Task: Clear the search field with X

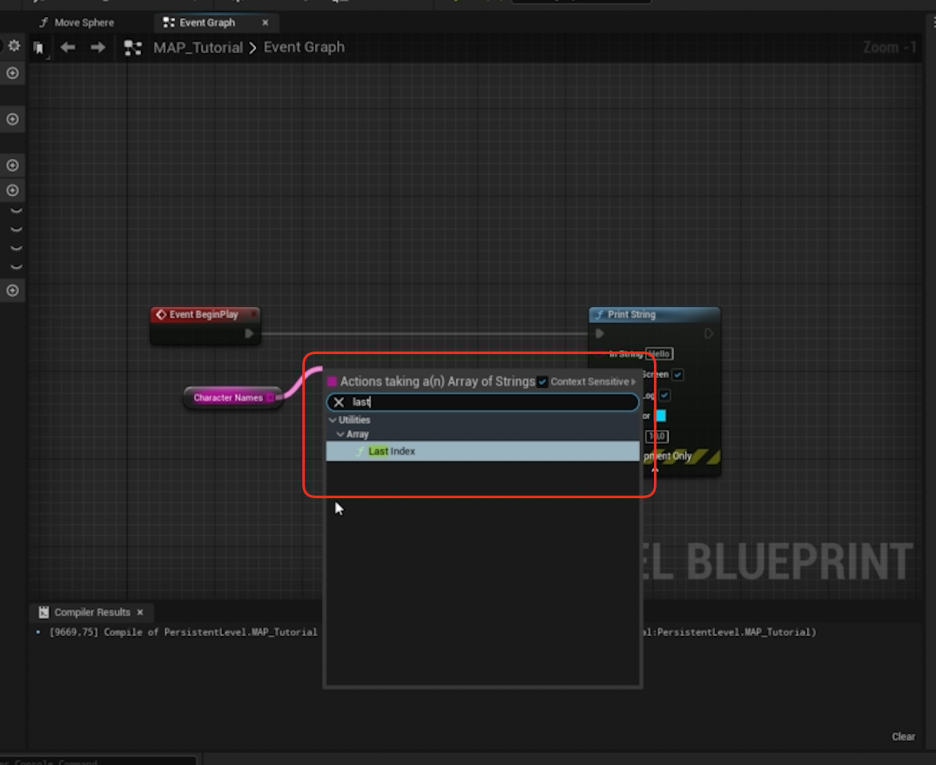Action: tap(338, 402)
